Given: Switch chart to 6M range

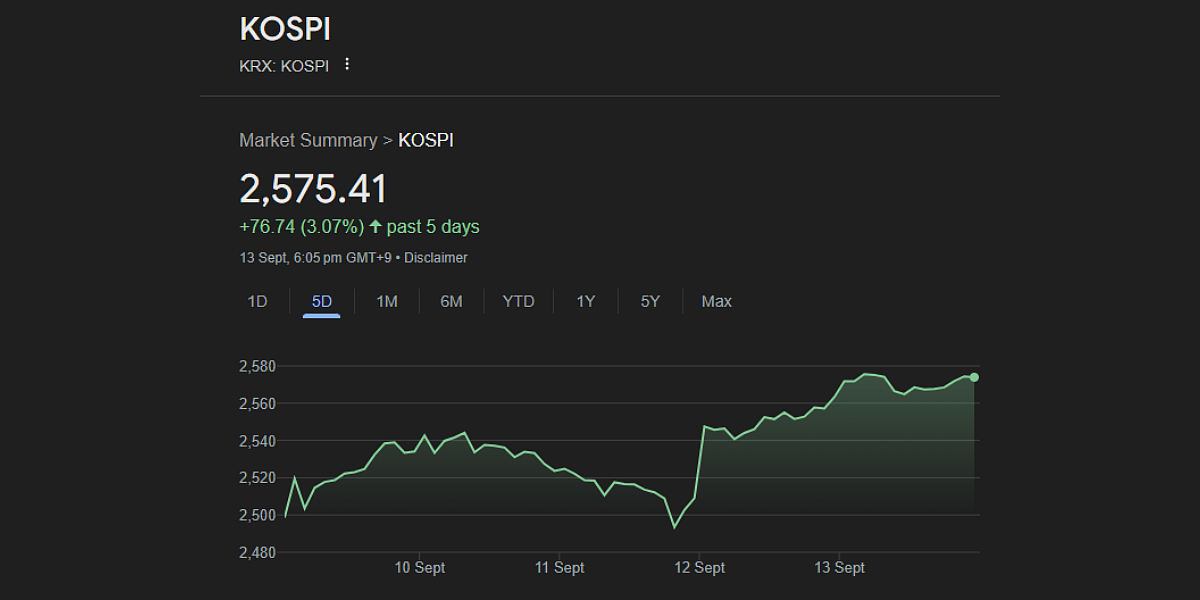Looking at the screenshot, I should (x=452, y=301).
